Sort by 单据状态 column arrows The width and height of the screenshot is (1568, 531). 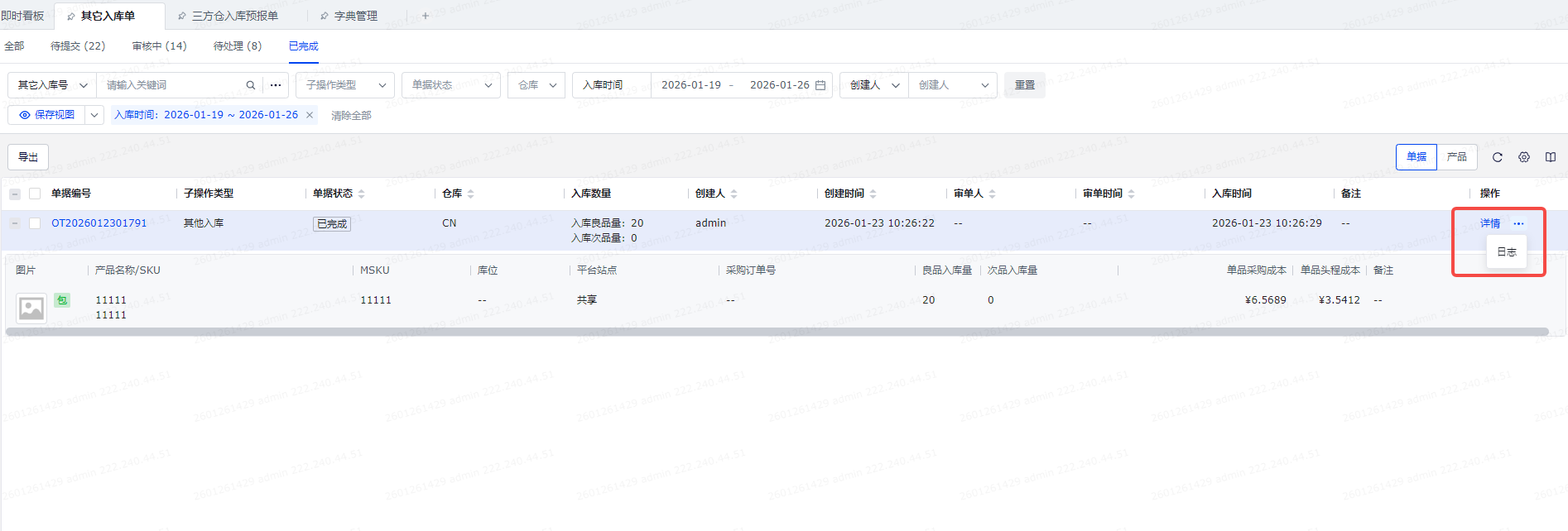(x=362, y=194)
